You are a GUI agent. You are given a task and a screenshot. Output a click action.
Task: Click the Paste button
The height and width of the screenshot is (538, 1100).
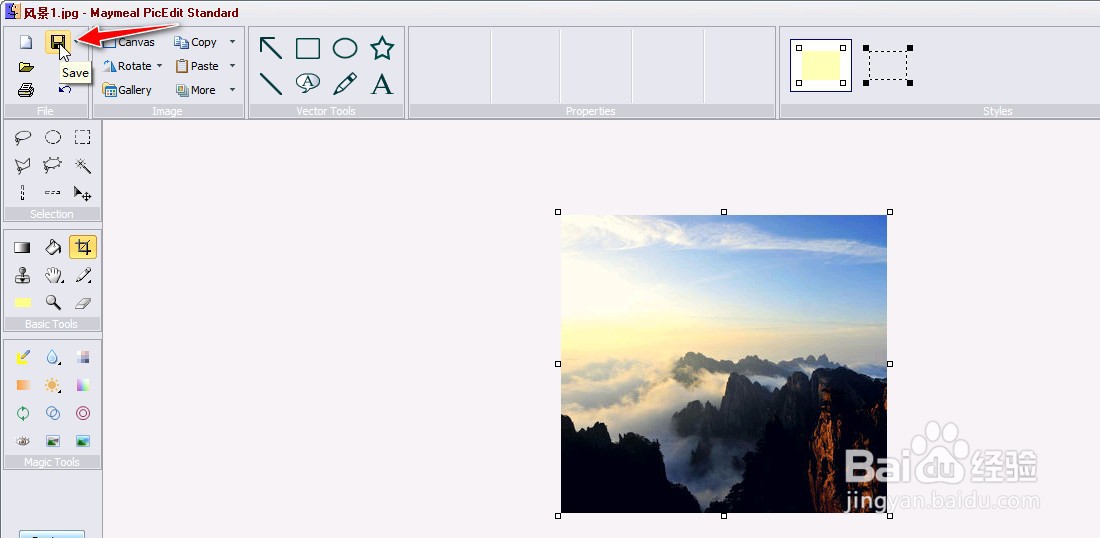click(197, 66)
